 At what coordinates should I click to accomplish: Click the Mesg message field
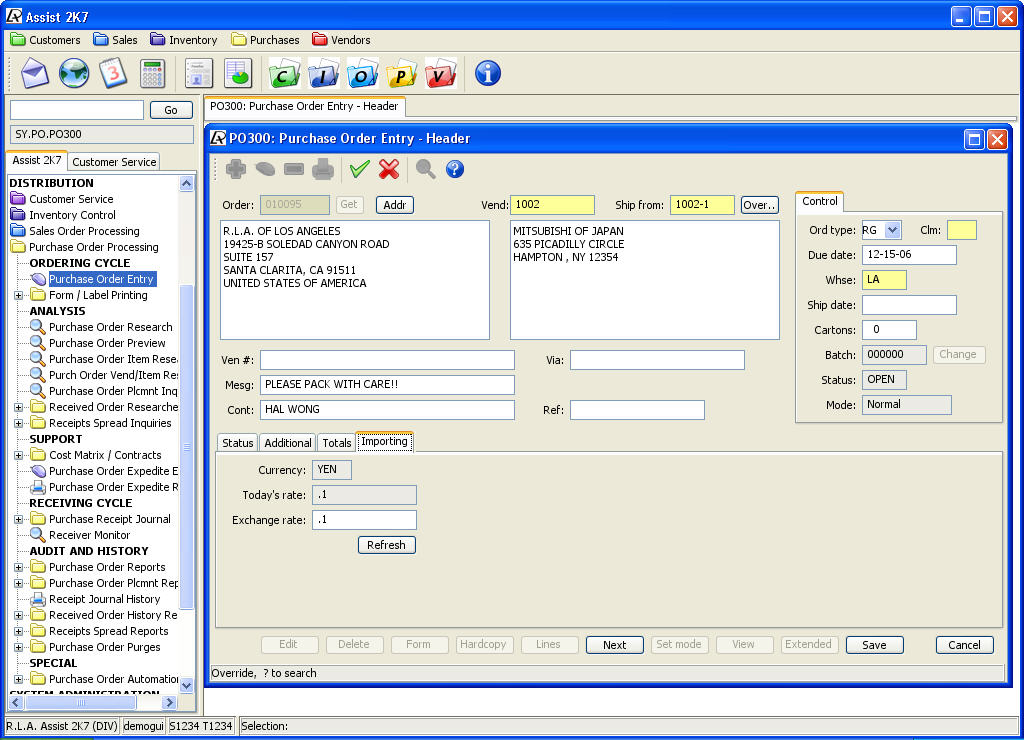[387, 385]
